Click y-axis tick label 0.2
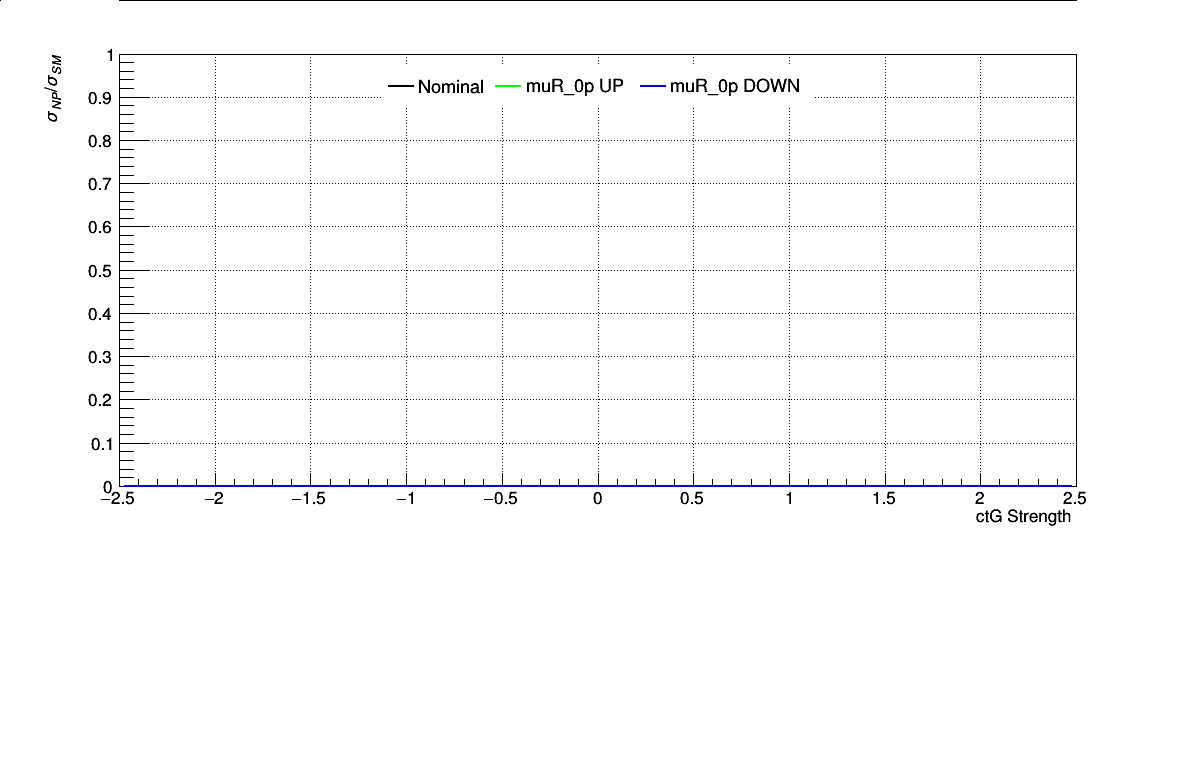The height and width of the screenshot is (772, 1196). [x=100, y=400]
